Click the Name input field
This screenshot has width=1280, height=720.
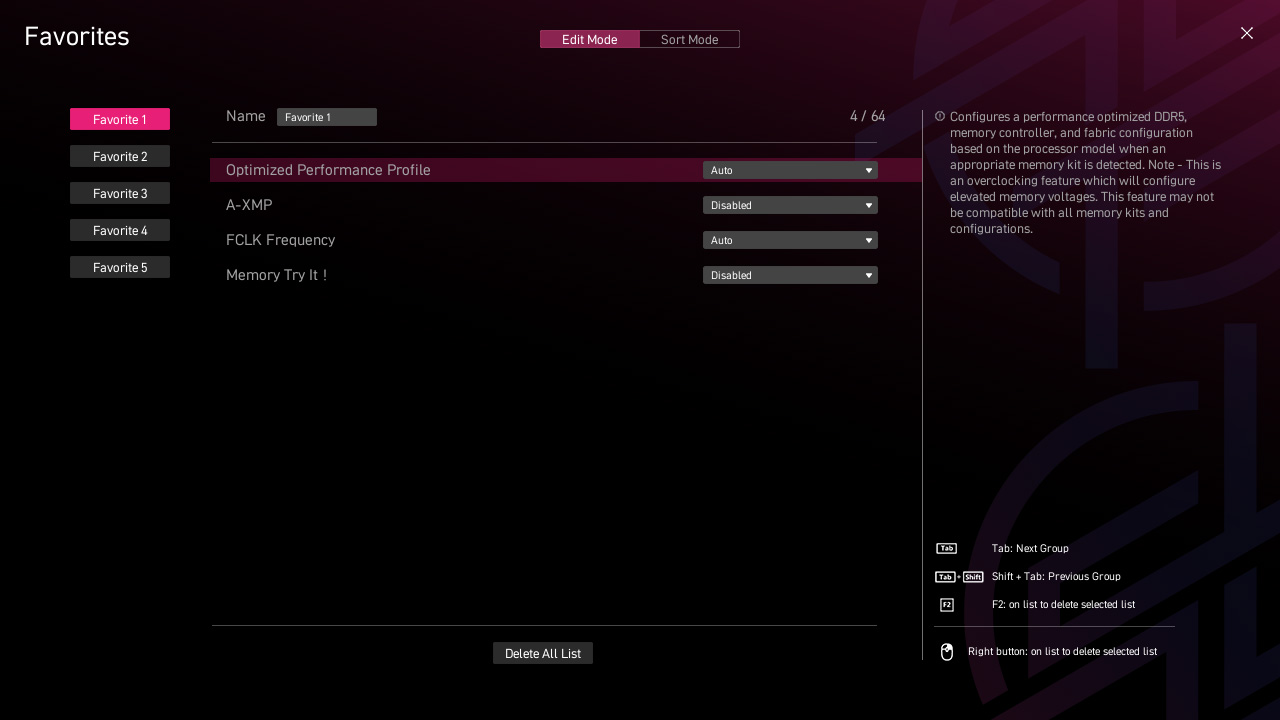pyautogui.click(x=326, y=117)
